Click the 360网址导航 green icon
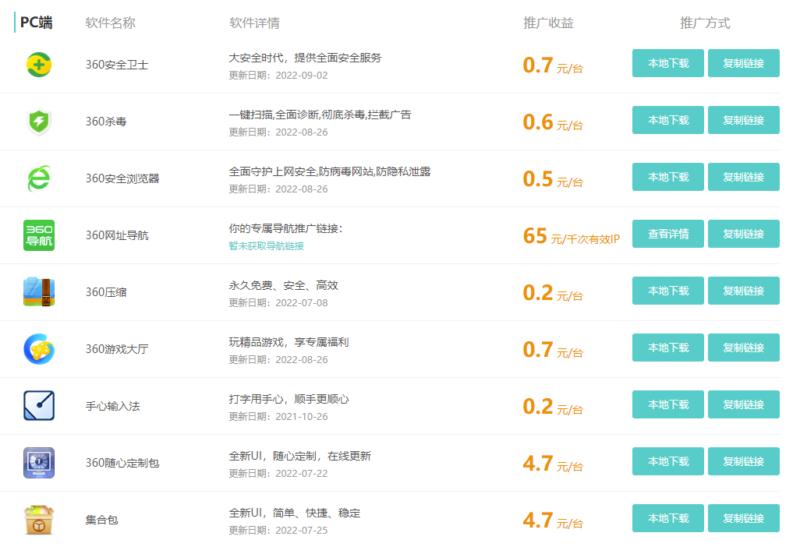 point(39,235)
